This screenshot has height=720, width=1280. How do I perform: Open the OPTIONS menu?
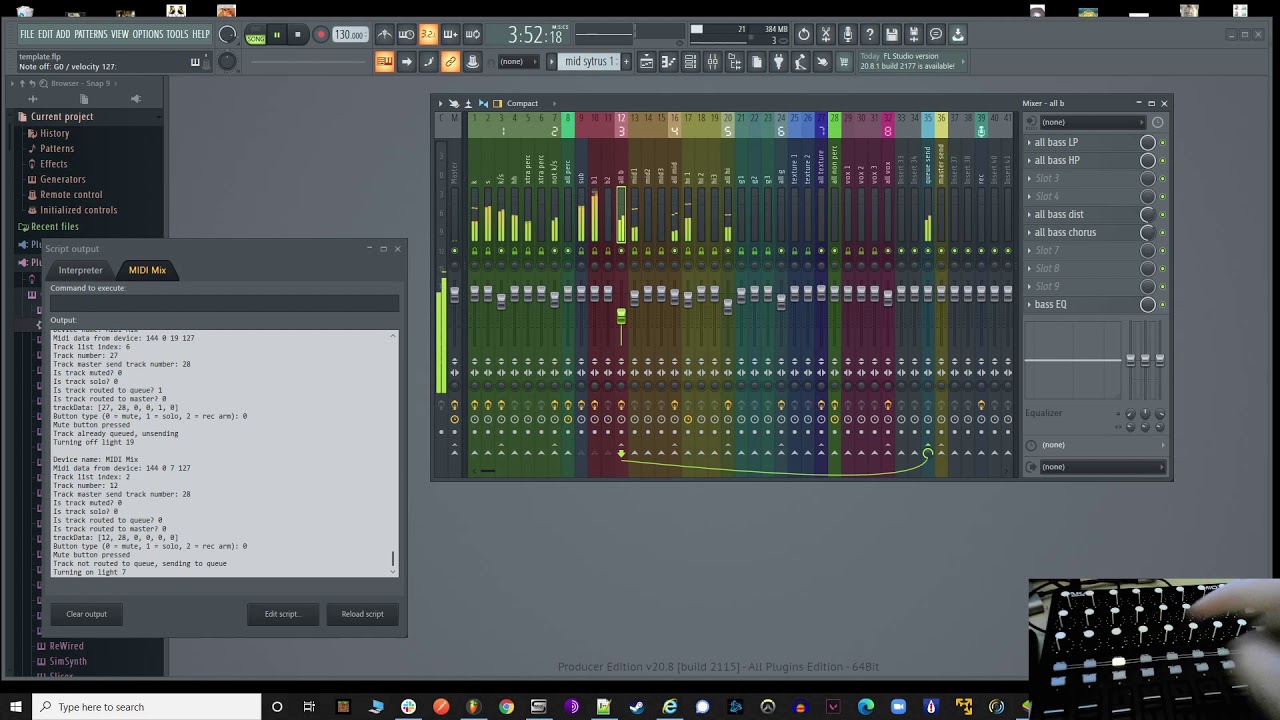tap(147, 34)
